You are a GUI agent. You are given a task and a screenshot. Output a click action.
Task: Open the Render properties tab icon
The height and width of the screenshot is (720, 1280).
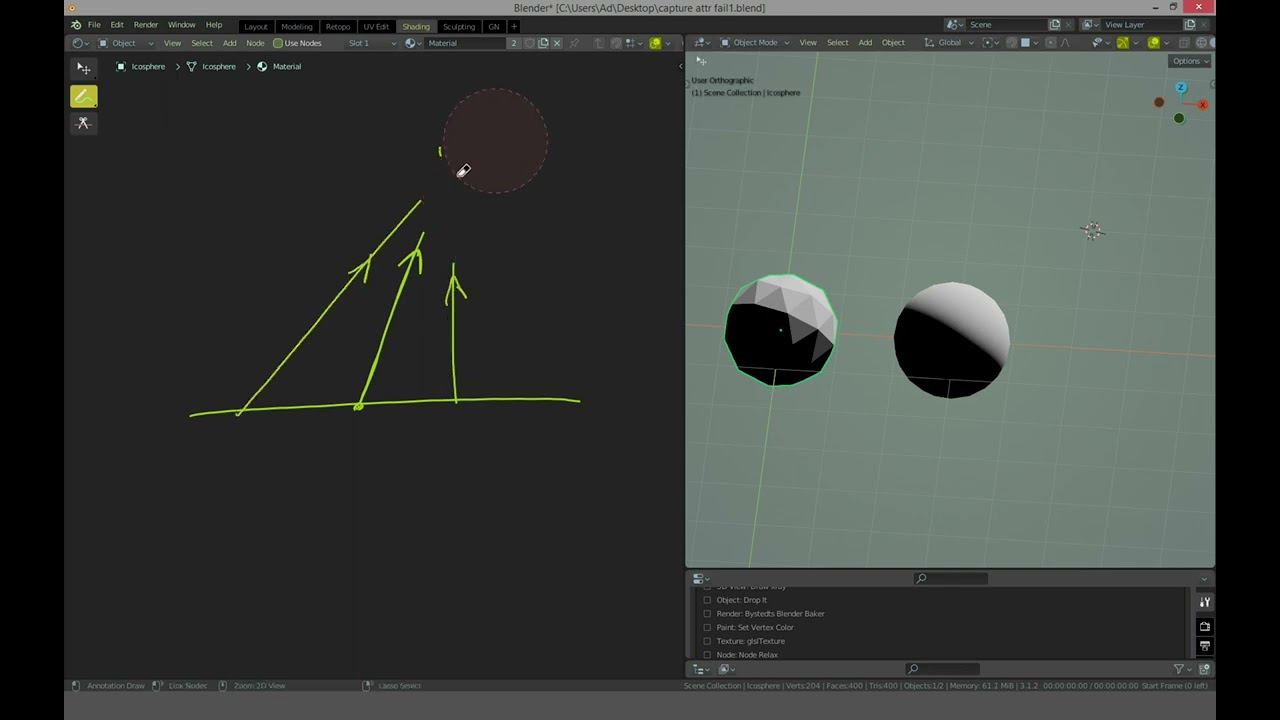click(x=1204, y=626)
